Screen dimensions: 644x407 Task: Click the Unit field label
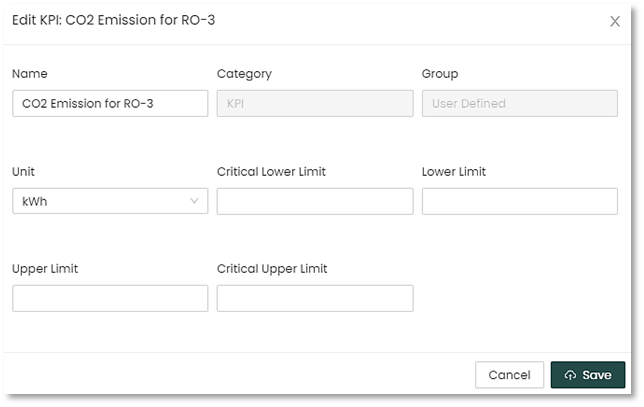24,172
